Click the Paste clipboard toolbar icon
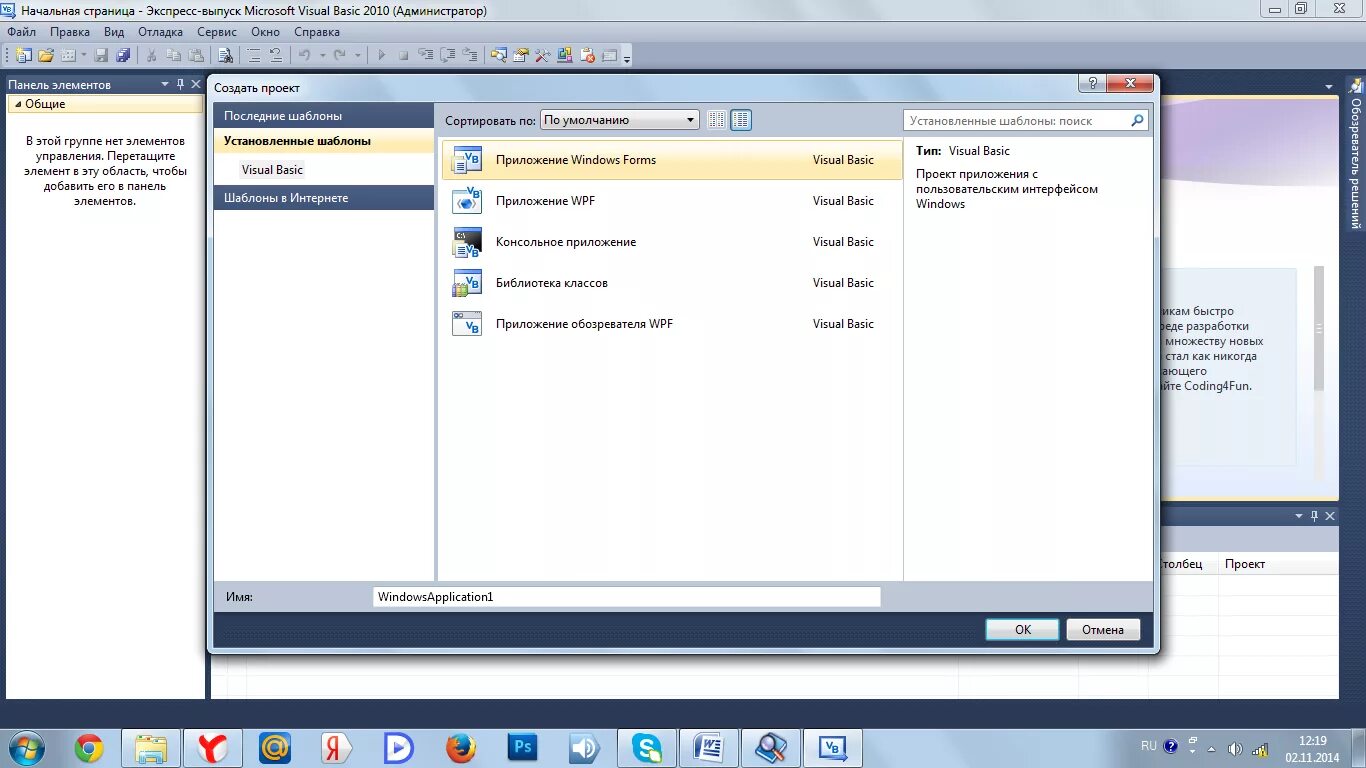This screenshot has height=768, width=1366. click(196, 55)
